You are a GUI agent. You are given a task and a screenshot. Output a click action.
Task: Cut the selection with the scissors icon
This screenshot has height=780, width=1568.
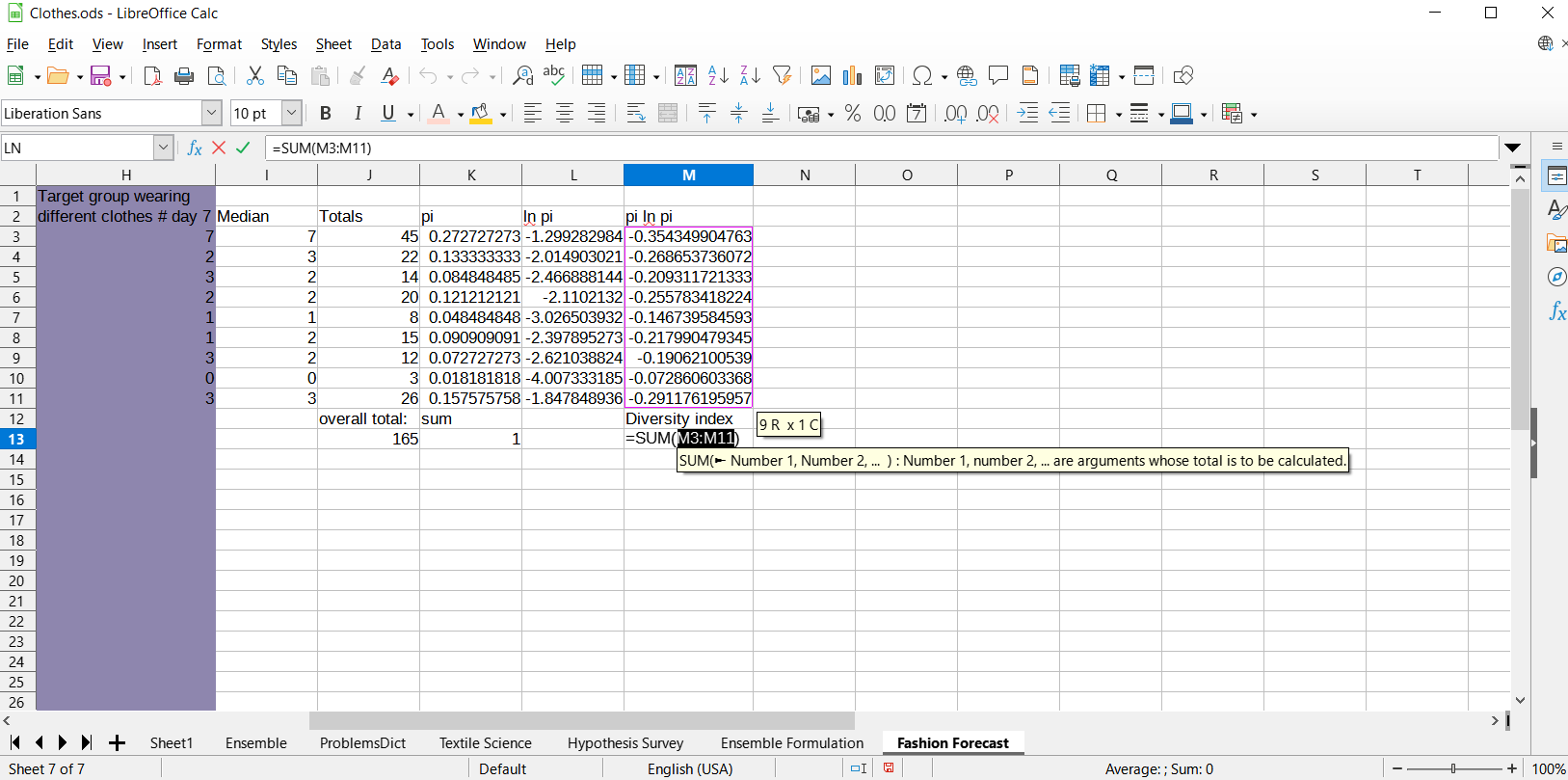[x=255, y=75]
